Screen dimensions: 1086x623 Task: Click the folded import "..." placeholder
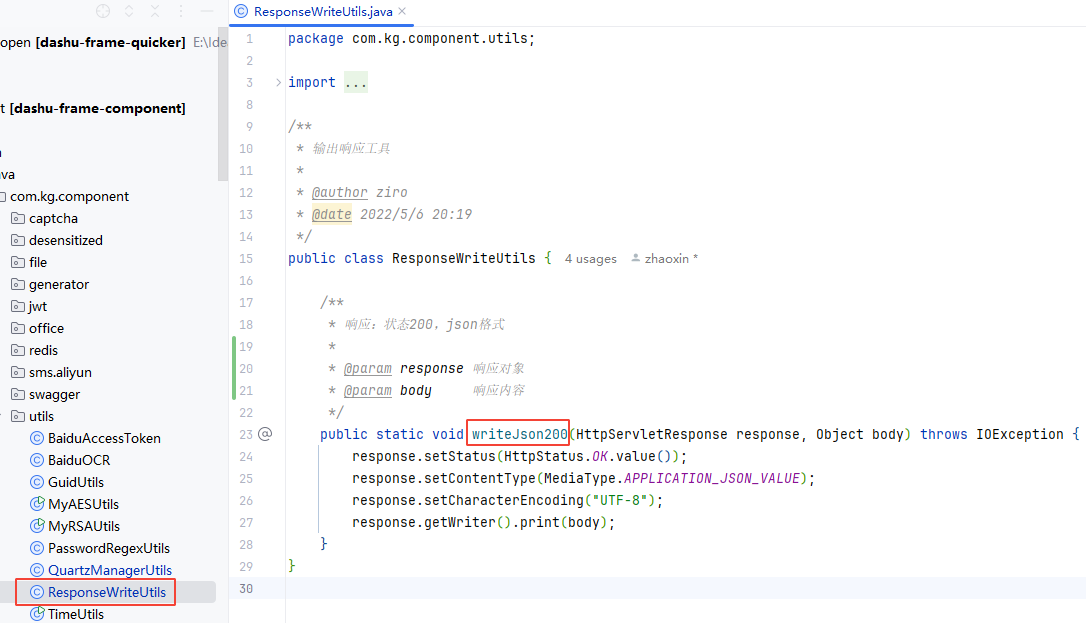tap(355, 82)
